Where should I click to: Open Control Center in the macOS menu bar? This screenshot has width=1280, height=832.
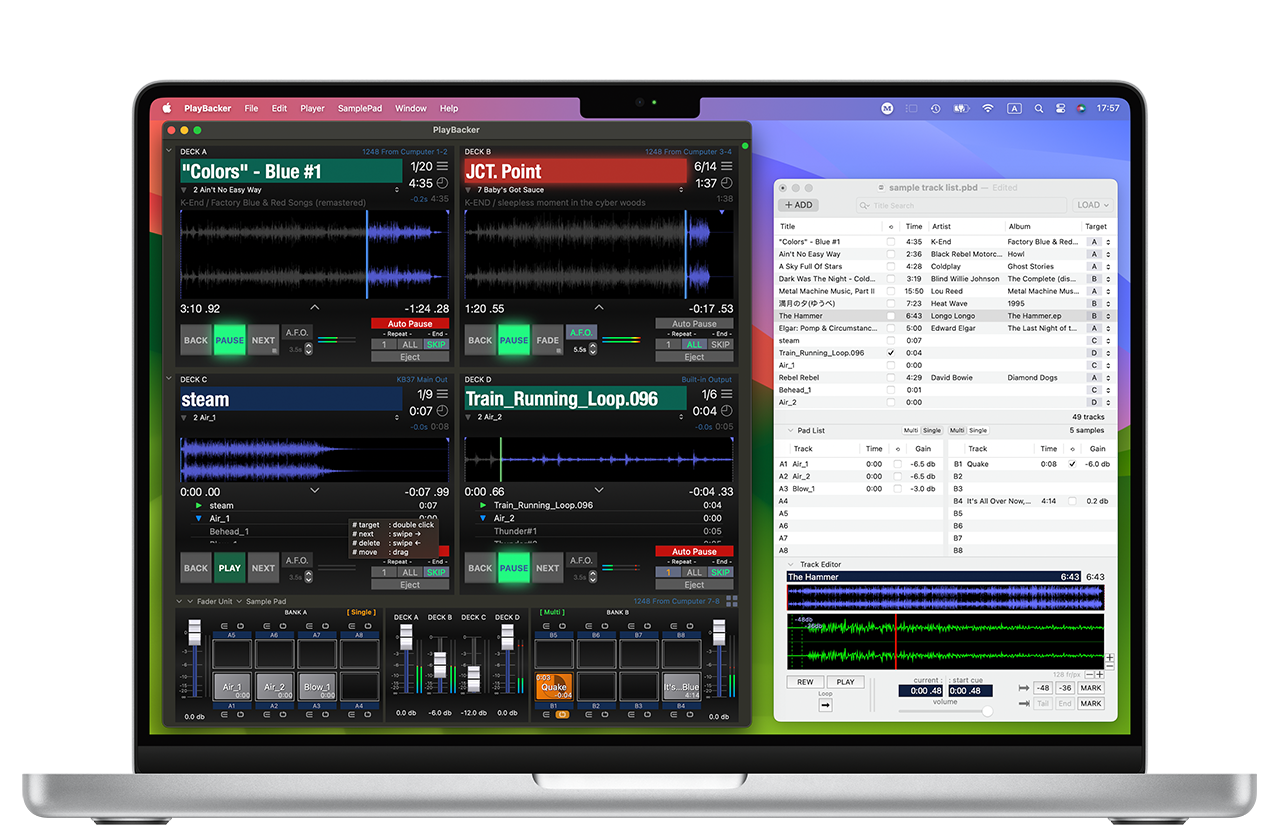tap(1062, 108)
